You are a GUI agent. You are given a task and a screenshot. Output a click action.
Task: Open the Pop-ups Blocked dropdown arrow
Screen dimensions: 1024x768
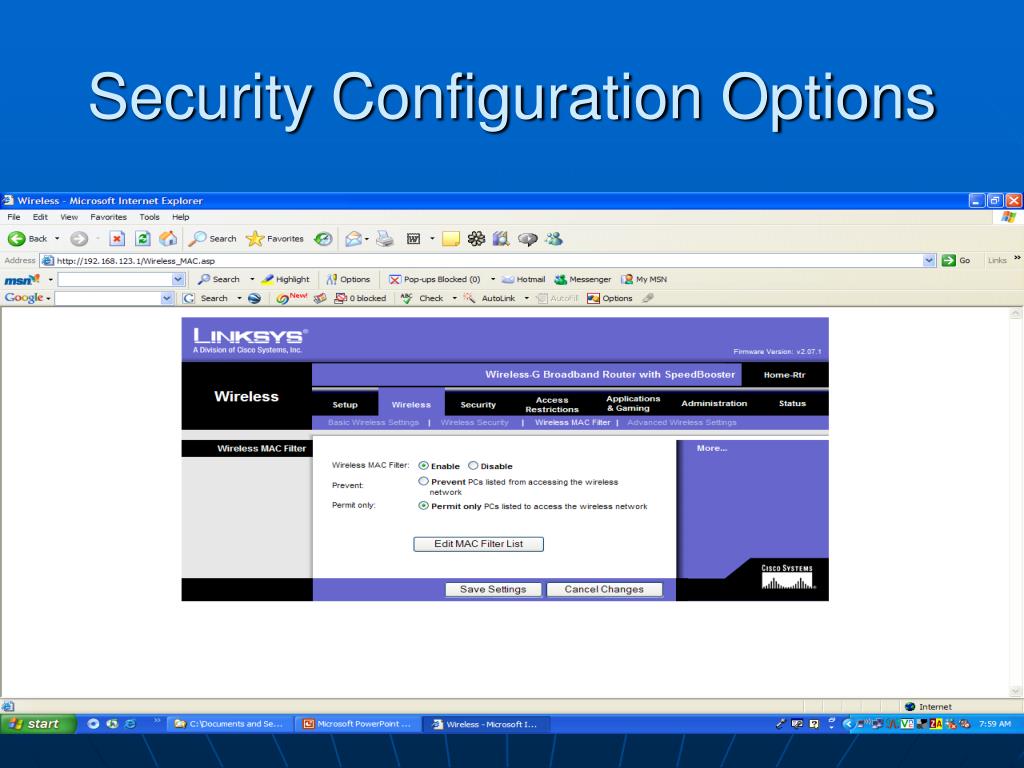pos(492,280)
